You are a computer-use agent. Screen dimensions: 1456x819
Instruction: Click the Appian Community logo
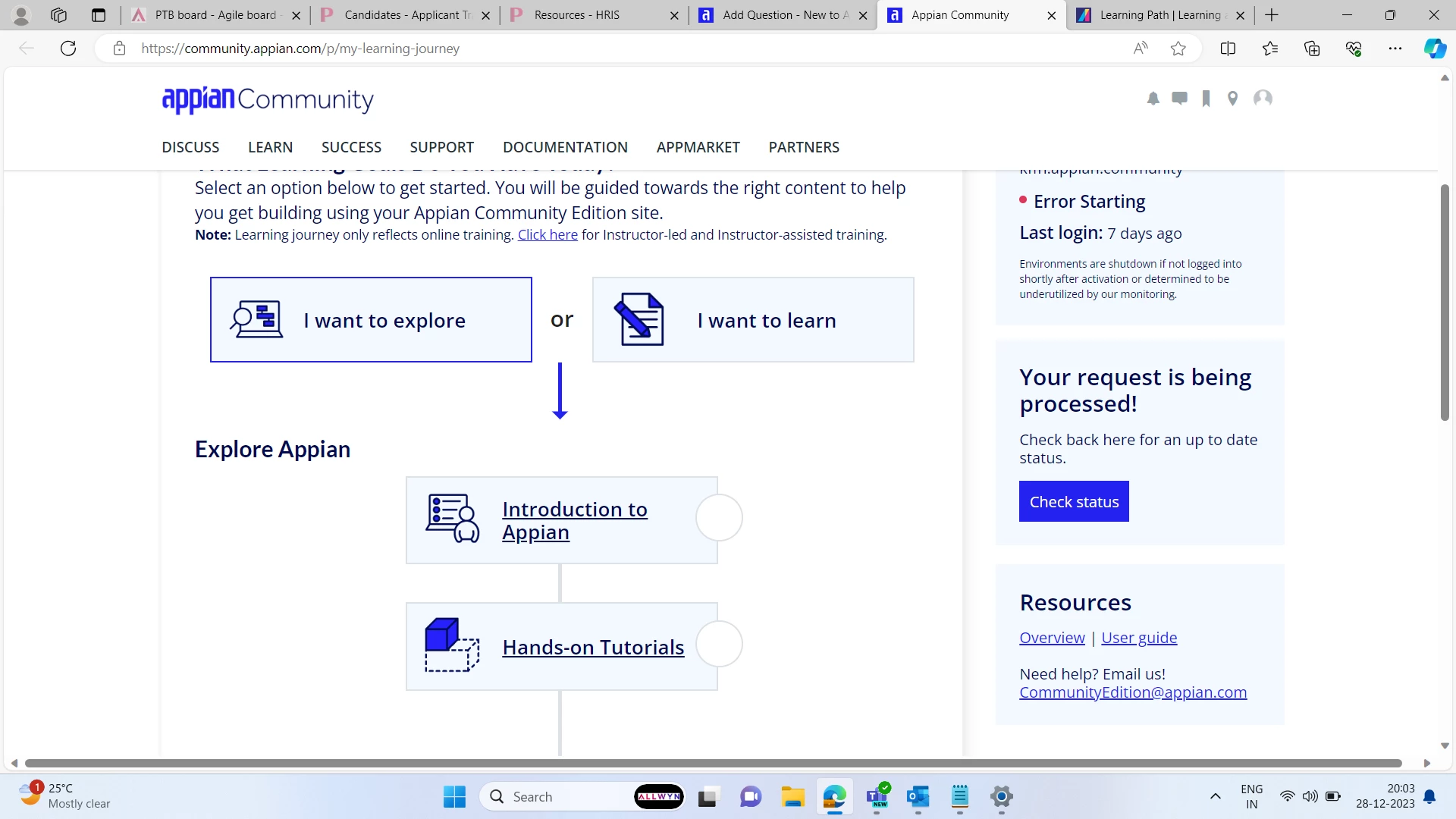(268, 99)
